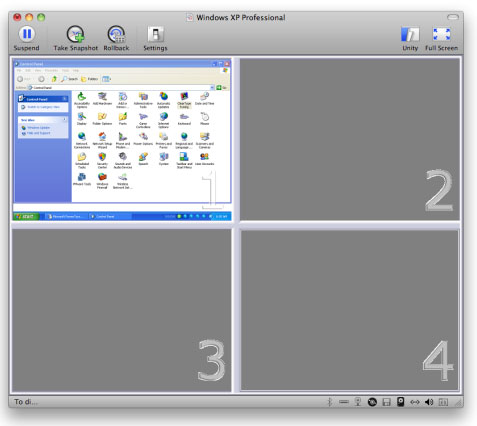Open the Tools menu in Control Panel
The width and height of the screenshot is (477, 426).
(x=65, y=71)
